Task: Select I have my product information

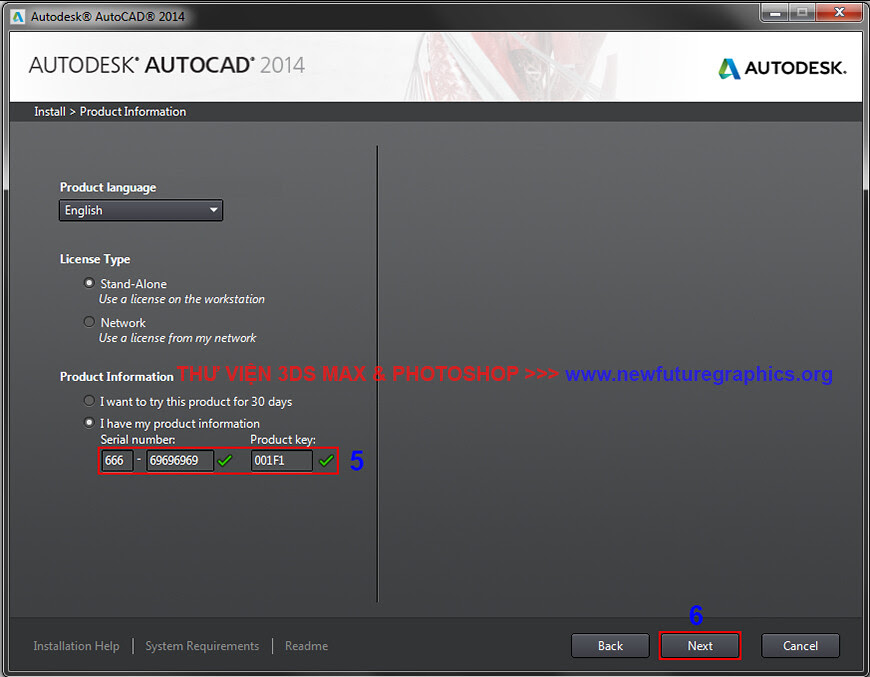Action: (89, 423)
